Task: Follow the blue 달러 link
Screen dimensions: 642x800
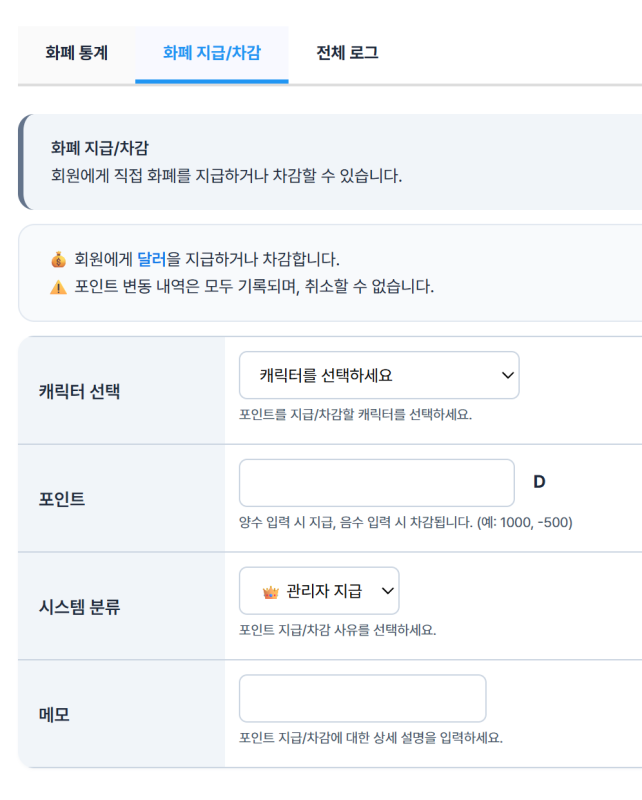Action: tap(151, 260)
